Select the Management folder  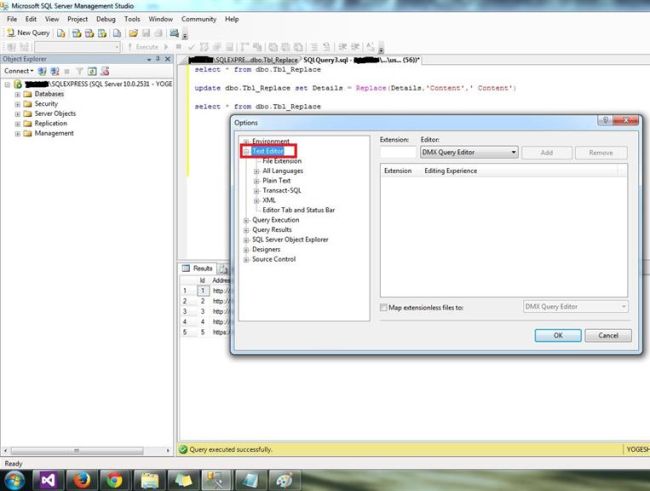pyautogui.click(x=54, y=133)
